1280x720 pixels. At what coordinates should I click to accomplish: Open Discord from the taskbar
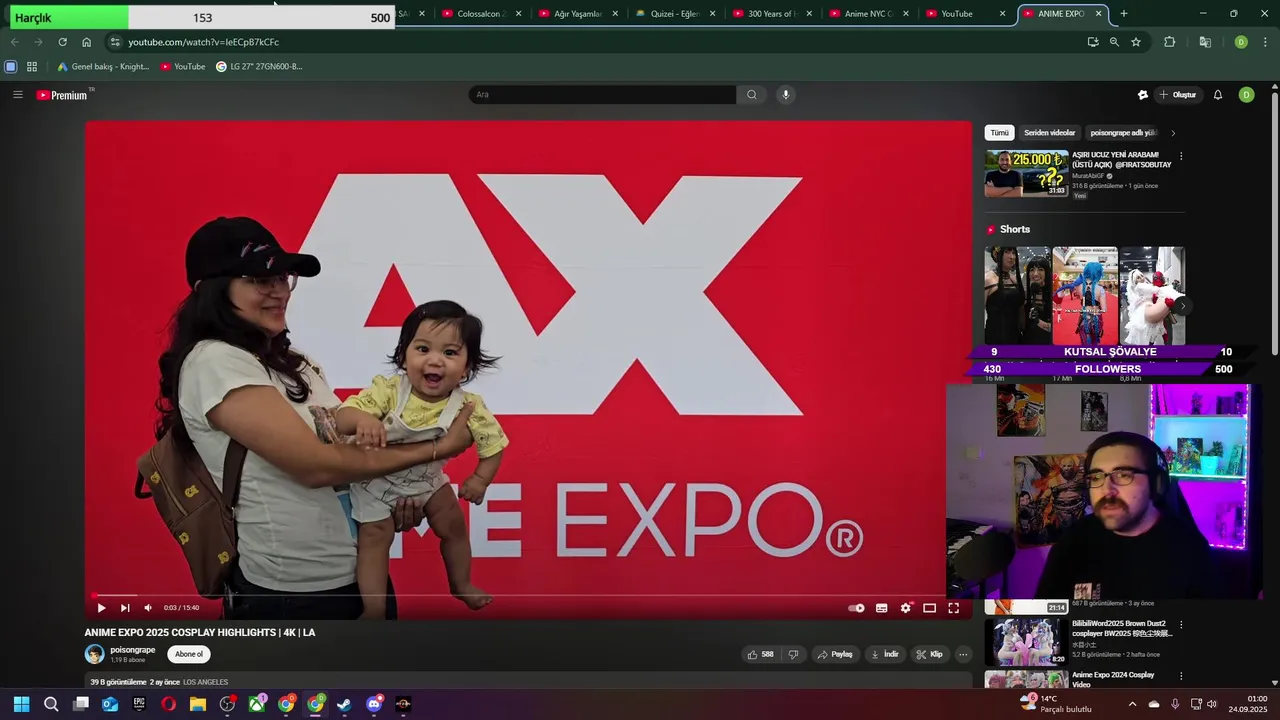[x=374, y=704]
